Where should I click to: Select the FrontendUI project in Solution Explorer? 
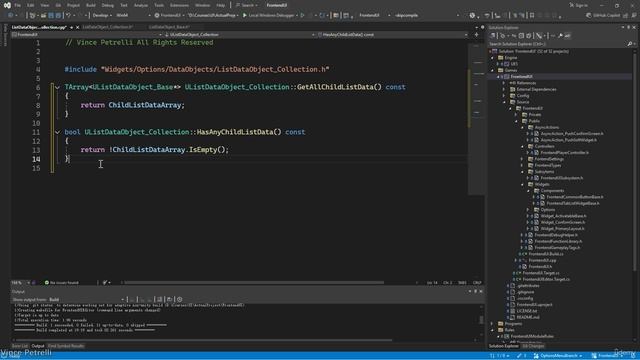(521, 77)
